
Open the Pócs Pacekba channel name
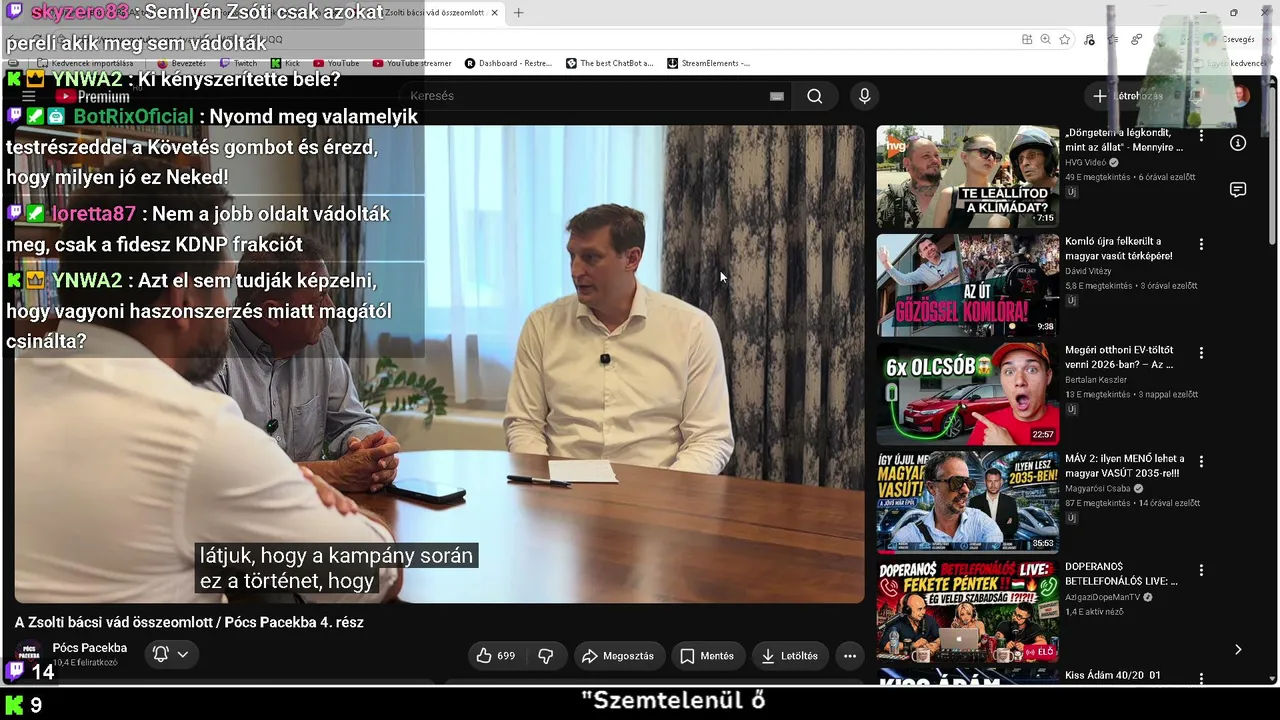pyautogui.click(x=90, y=648)
